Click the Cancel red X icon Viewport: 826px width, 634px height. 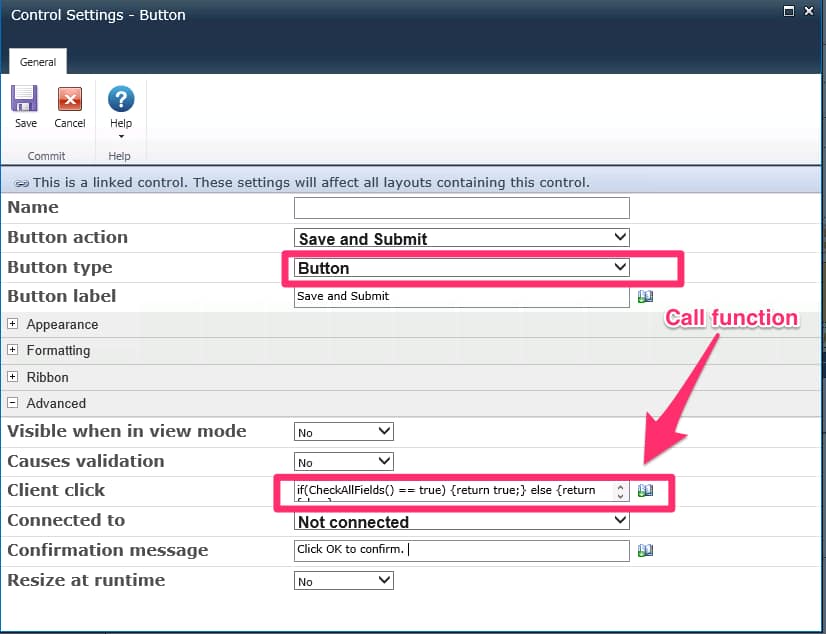pos(69,99)
